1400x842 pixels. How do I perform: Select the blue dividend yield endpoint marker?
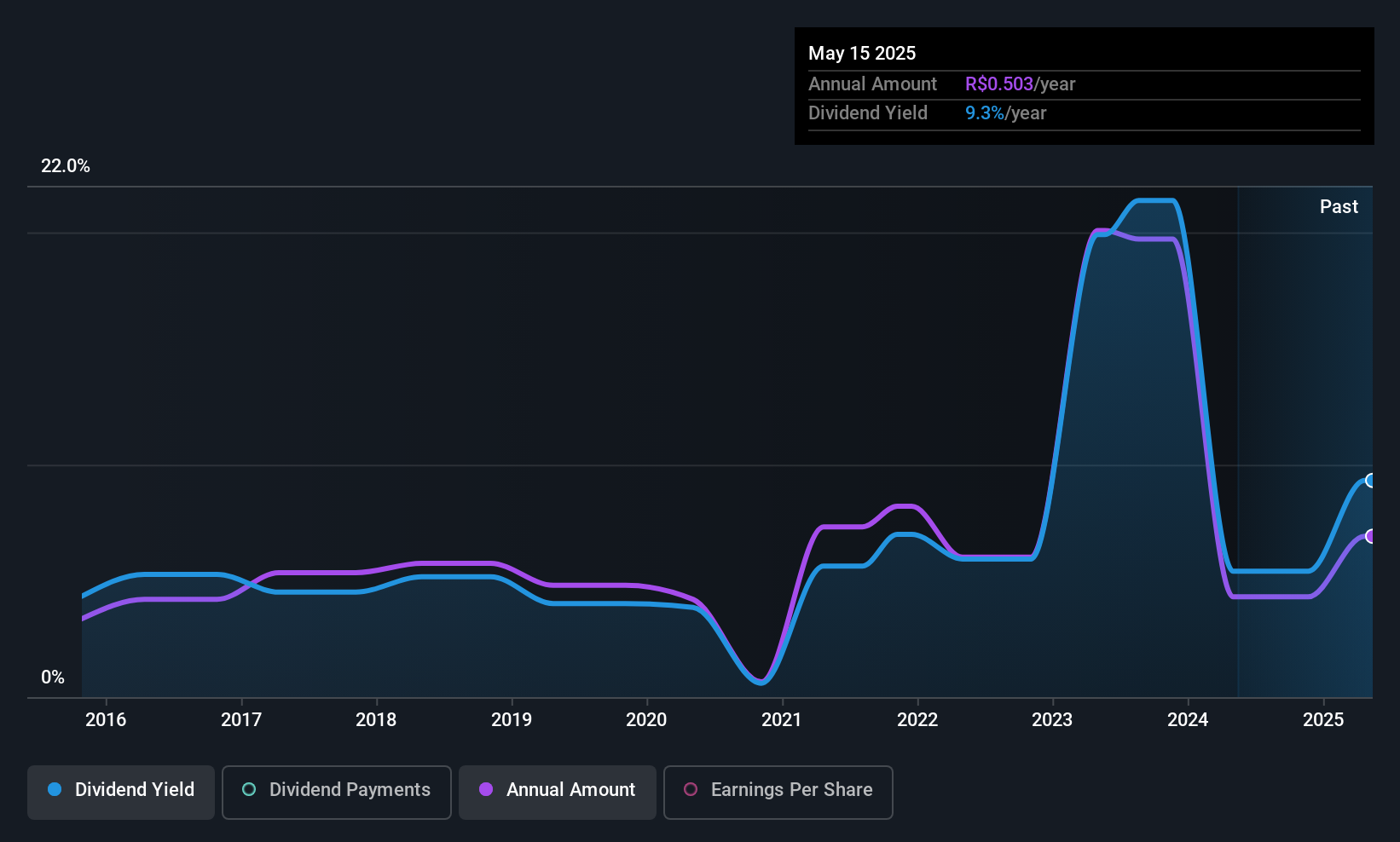point(1370,480)
